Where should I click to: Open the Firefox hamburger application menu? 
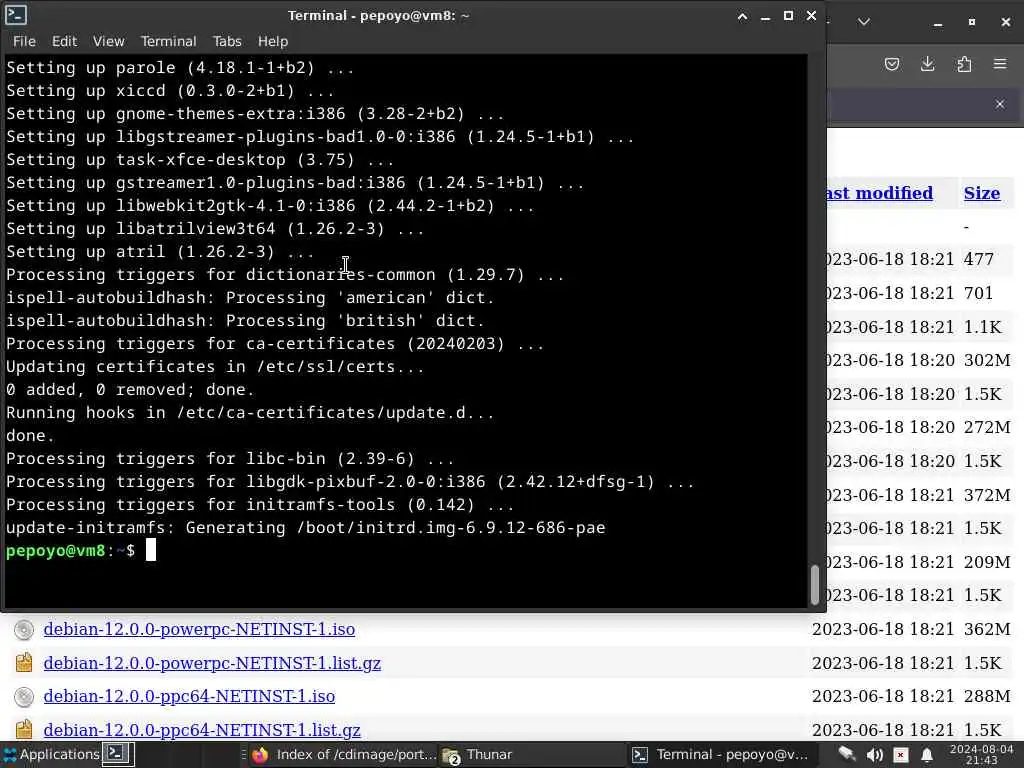[1000, 64]
